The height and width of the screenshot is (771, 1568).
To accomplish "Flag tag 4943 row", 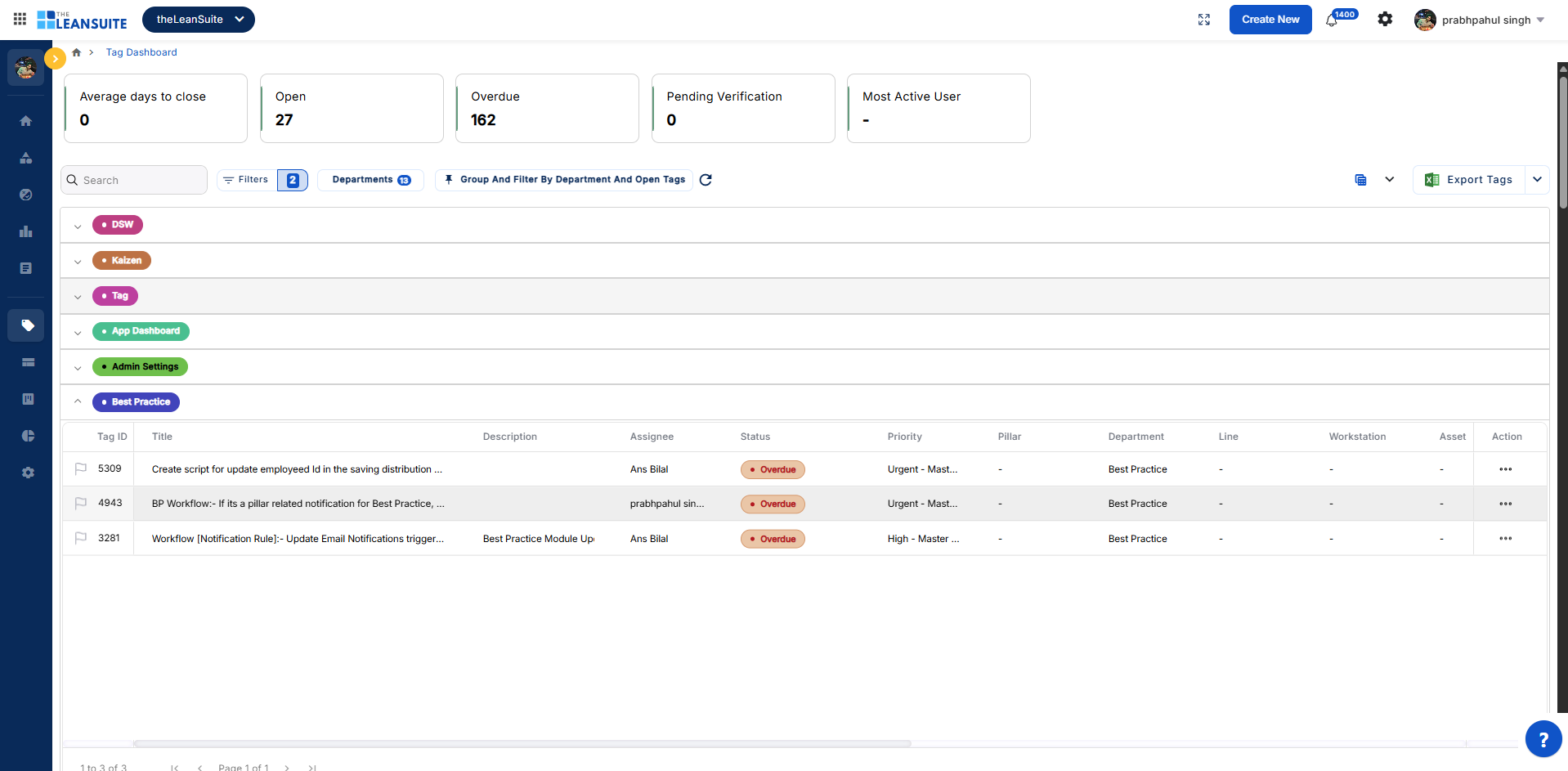I will click(81, 504).
